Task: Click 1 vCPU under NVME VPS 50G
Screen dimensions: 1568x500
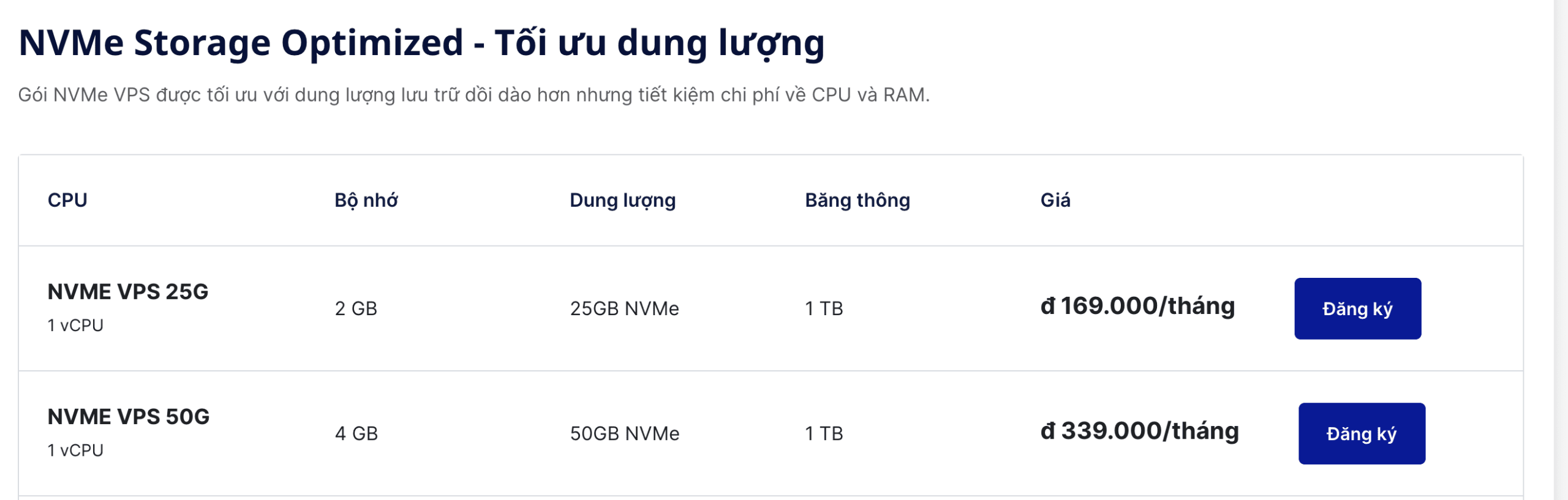Action: (x=75, y=450)
